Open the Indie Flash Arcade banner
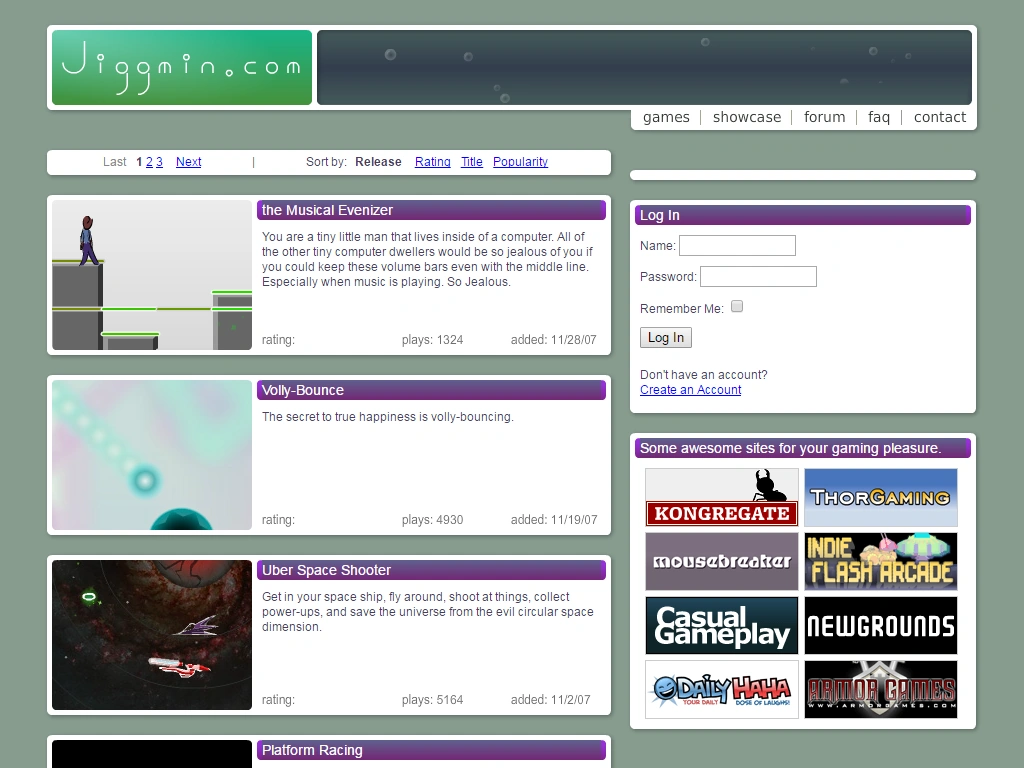 pos(881,561)
